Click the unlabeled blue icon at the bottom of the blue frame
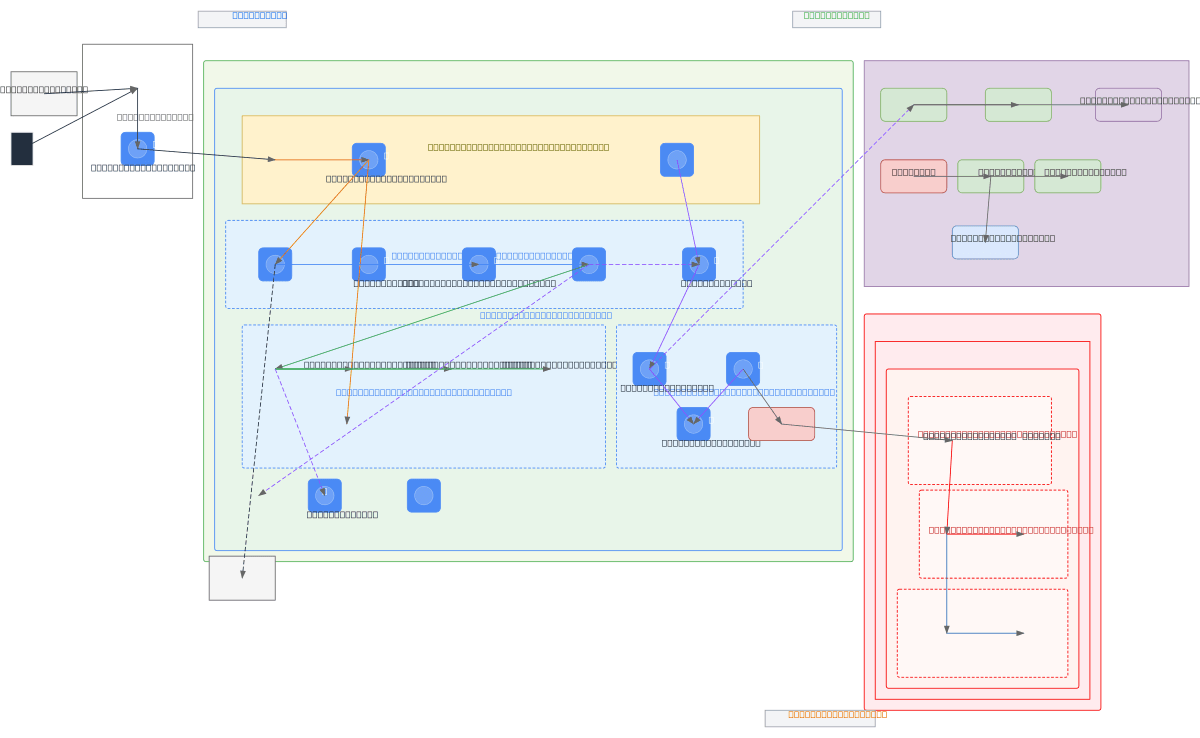Screen dimensions: 1200x738 [423, 496]
